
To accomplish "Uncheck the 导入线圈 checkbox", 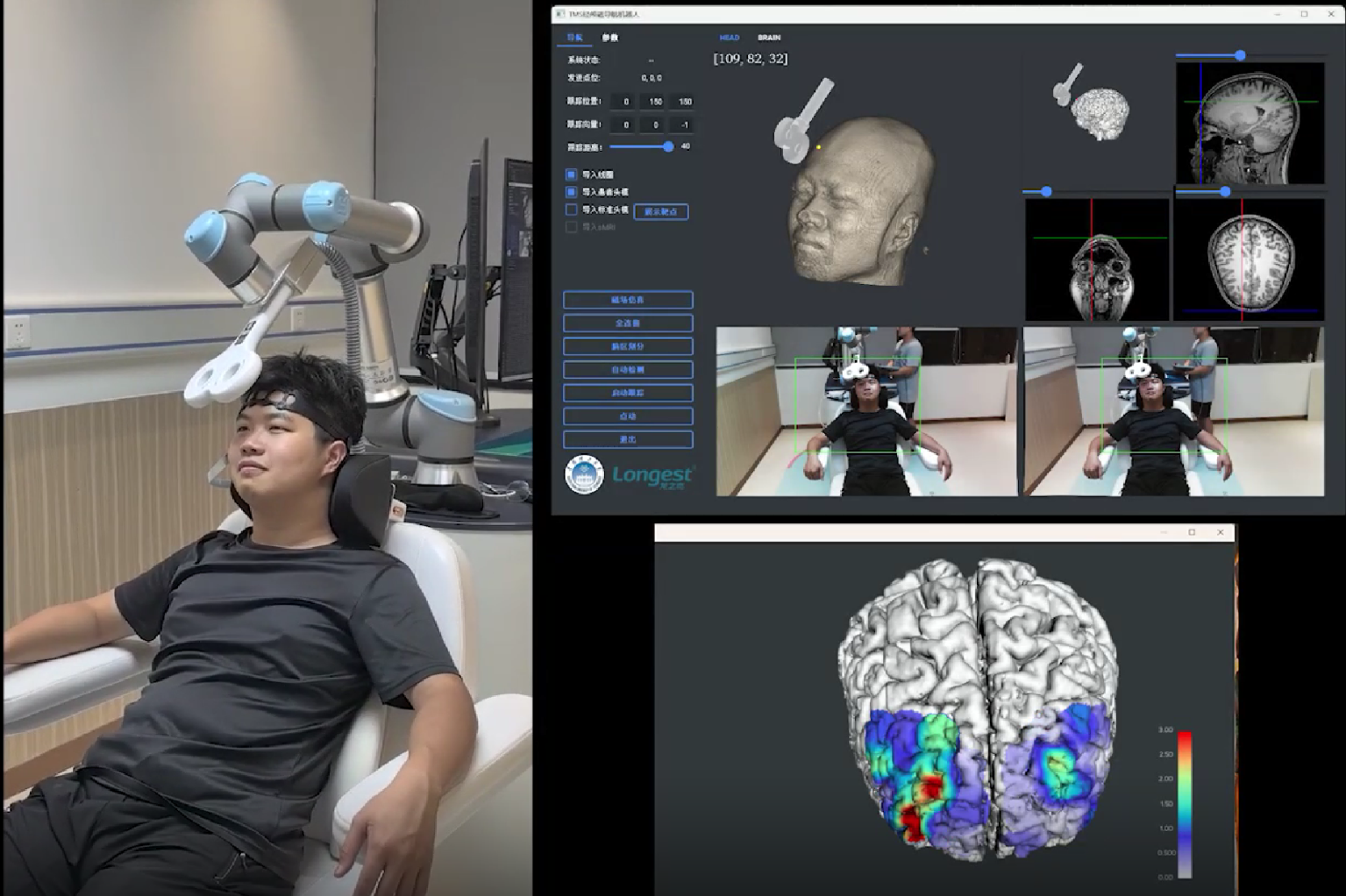I will tap(572, 174).
